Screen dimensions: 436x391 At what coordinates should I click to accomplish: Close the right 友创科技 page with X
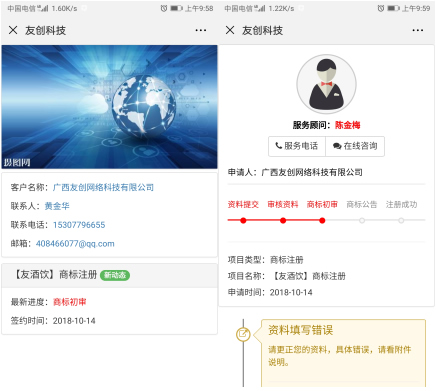230,30
